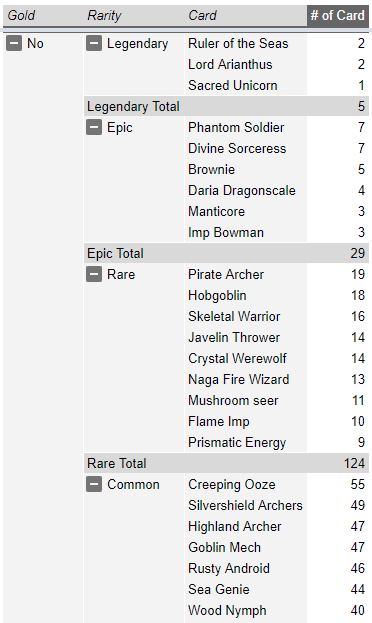Sort by '# of Card' column header
Screen dimensions: 372x623
click(337, 15)
